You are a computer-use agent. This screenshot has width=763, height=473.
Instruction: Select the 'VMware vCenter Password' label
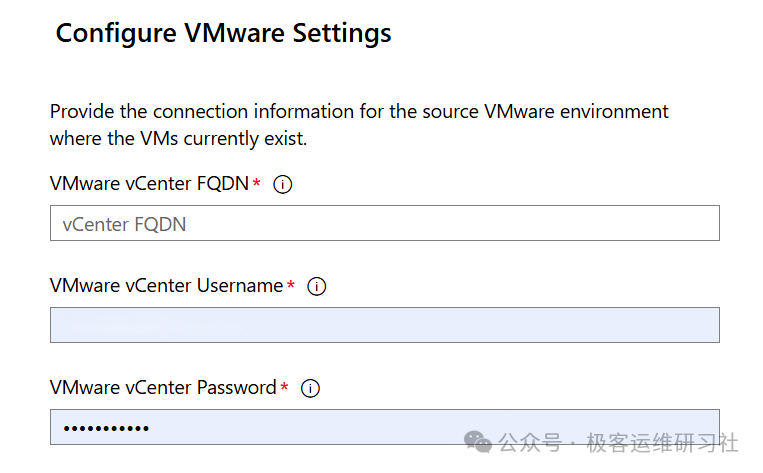click(163, 387)
